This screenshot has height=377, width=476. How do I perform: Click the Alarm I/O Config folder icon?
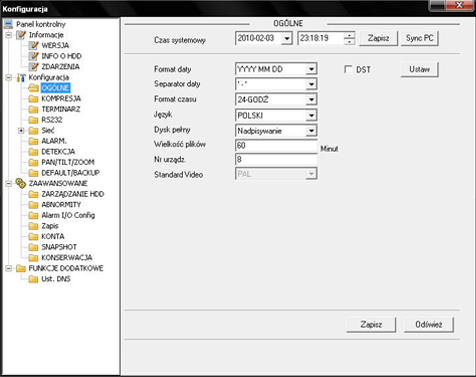point(33,215)
